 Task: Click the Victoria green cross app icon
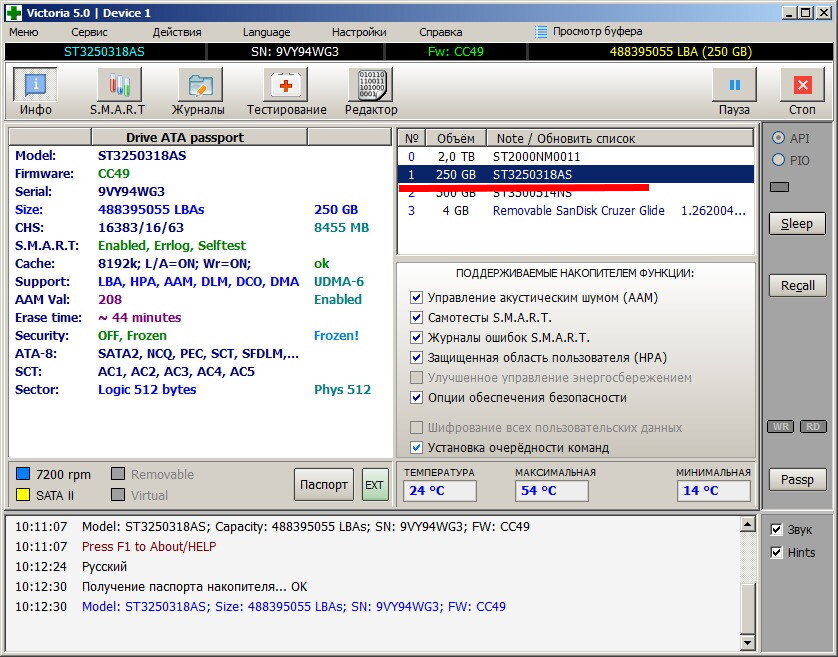[x=13, y=12]
